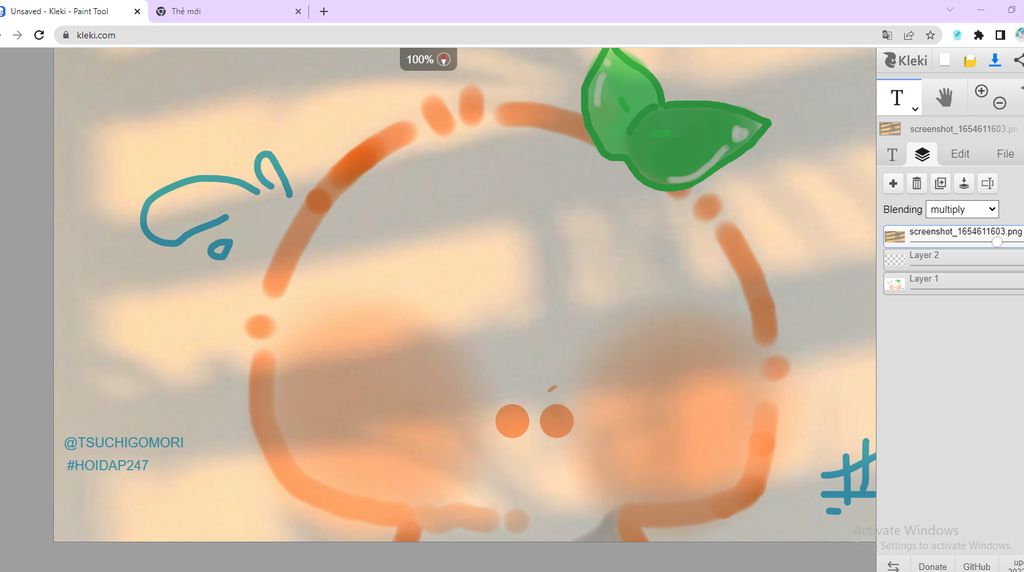
Task: Delete the selected layer
Action: pyautogui.click(x=917, y=183)
